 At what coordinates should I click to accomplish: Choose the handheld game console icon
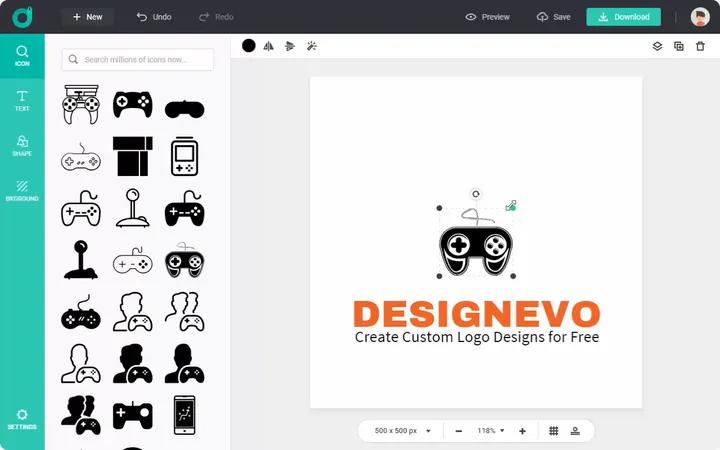(x=185, y=156)
